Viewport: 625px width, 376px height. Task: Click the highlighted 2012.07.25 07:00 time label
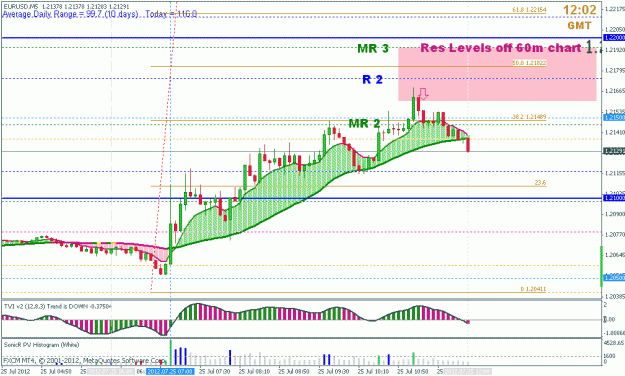click(x=170, y=372)
